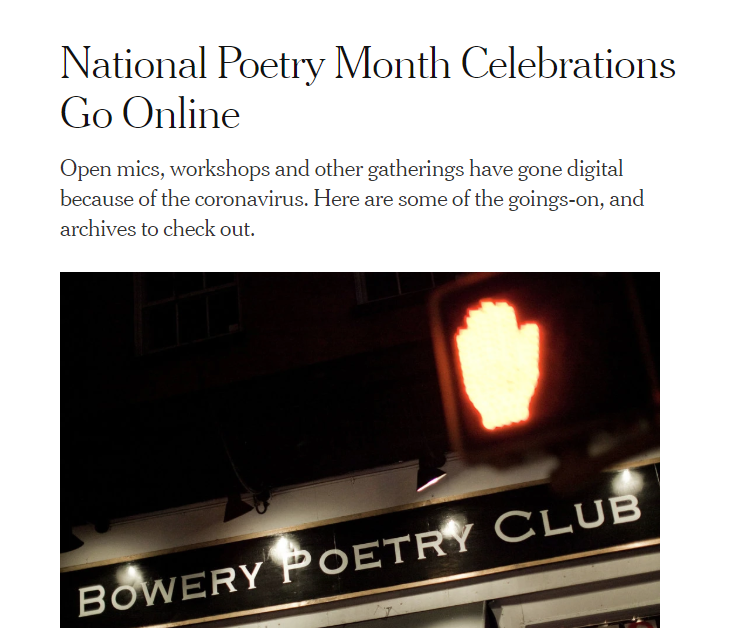730x628 pixels.
Task: Click the word BOWERY on the sign
Action: (x=170, y=584)
